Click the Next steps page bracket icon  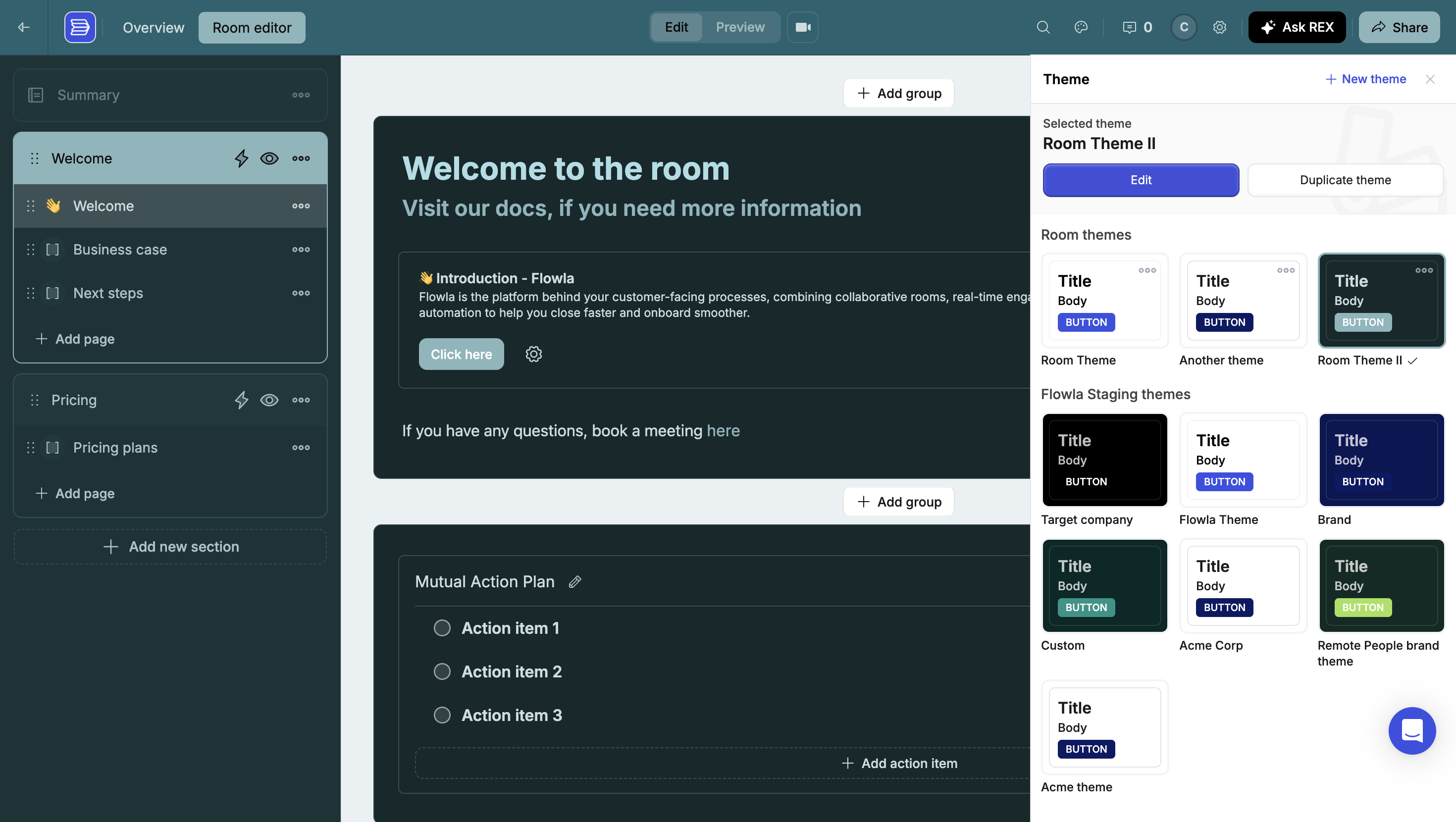(x=52, y=293)
